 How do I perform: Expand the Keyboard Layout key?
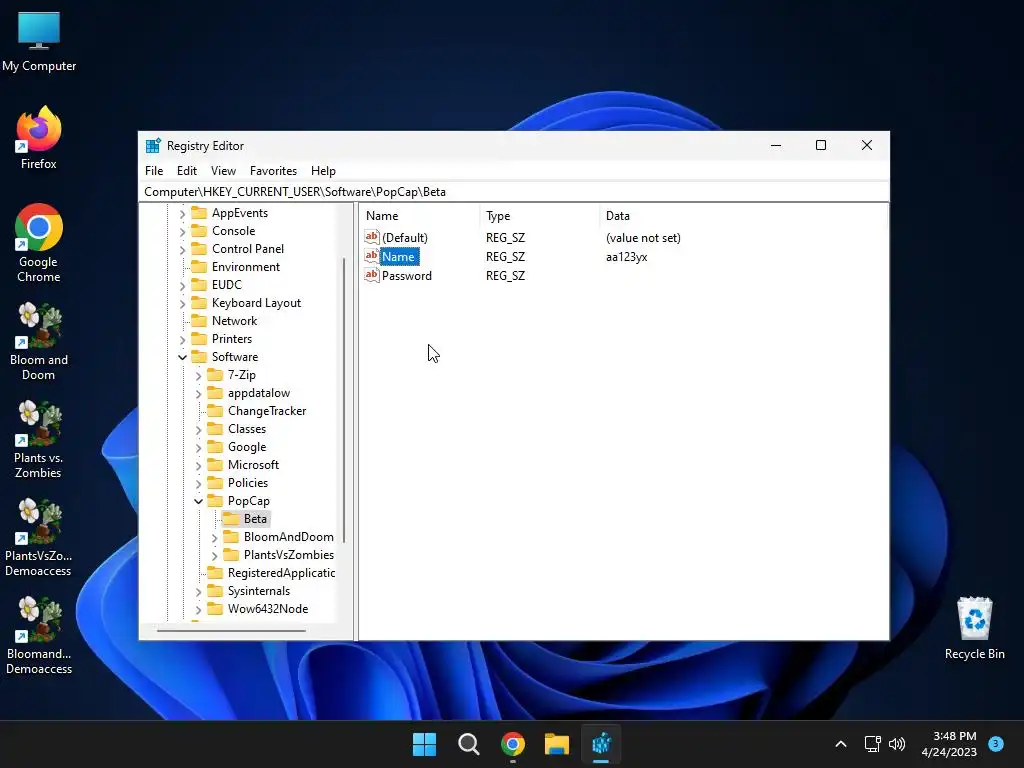(x=183, y=304)
